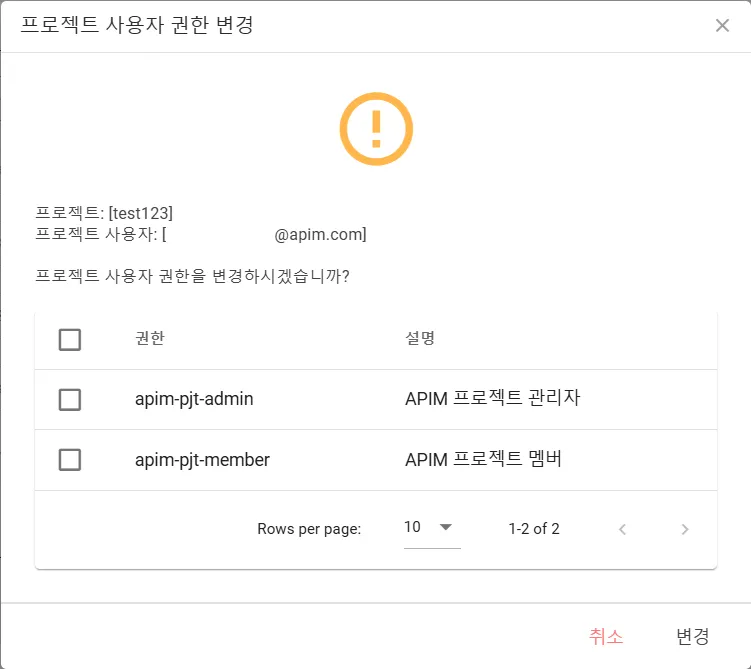This screenshot has height=669, width=751.
Task: Click the 변경 change button
Action: [x=693, y=636]
